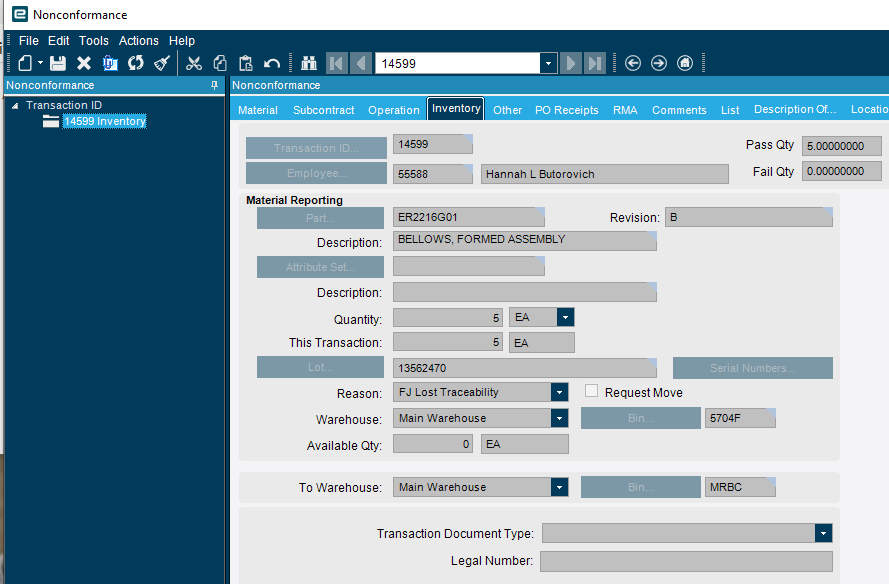
Task: Click the Back circle arrow icon
Action: pyautogui.click(x=633, y=63)
